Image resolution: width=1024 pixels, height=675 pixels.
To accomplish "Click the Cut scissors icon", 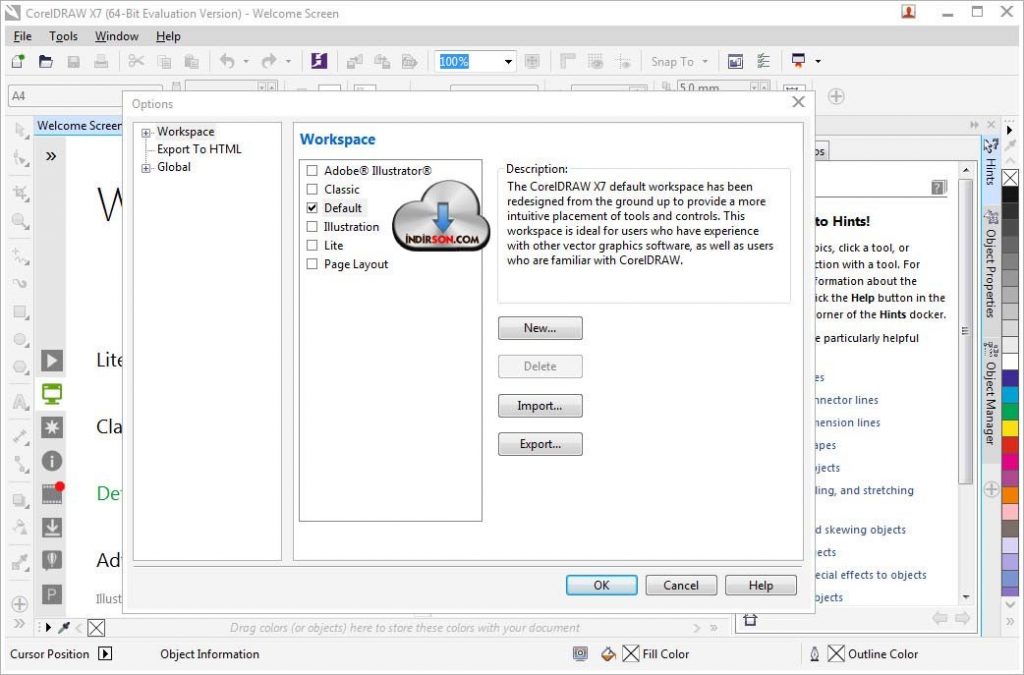I will coord(136,61).
